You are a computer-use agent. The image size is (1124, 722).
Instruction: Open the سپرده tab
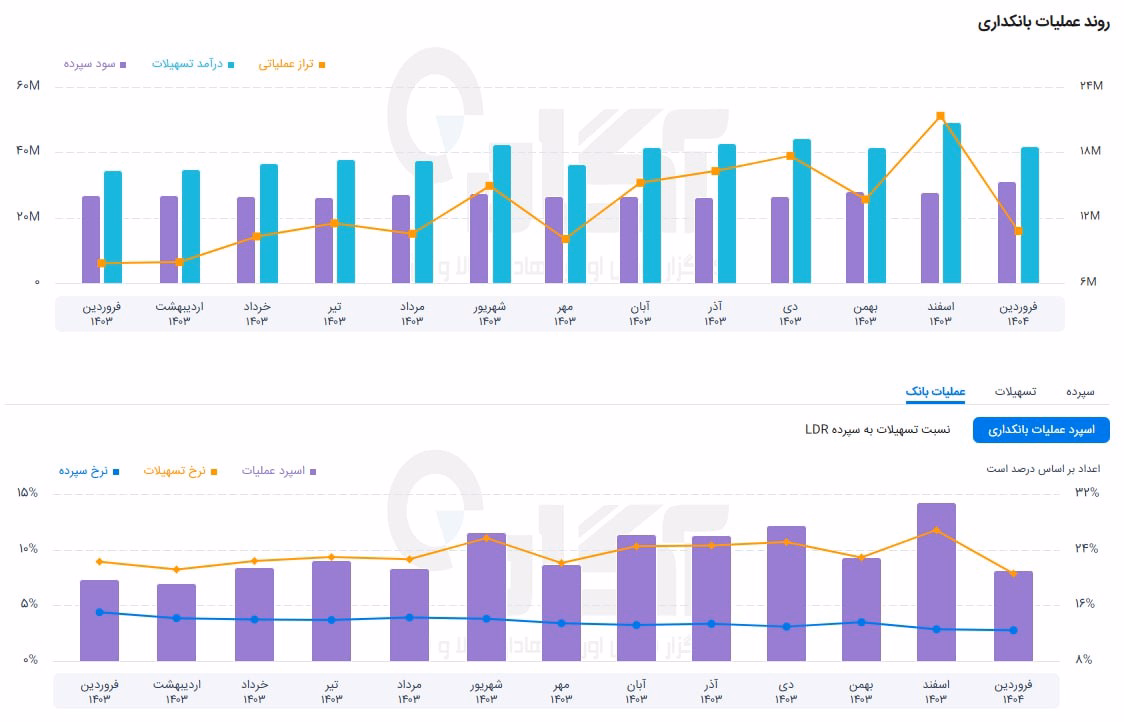point(1080,391)
